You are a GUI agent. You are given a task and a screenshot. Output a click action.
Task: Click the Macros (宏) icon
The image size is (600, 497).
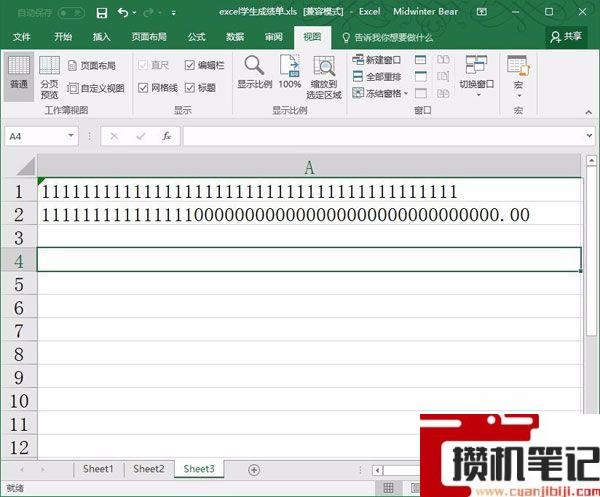[518, 65]
